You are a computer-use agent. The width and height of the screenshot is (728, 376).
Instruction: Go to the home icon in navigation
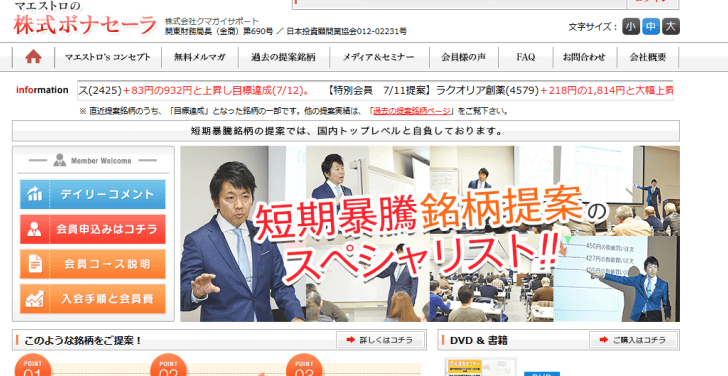tap(33, 57)
